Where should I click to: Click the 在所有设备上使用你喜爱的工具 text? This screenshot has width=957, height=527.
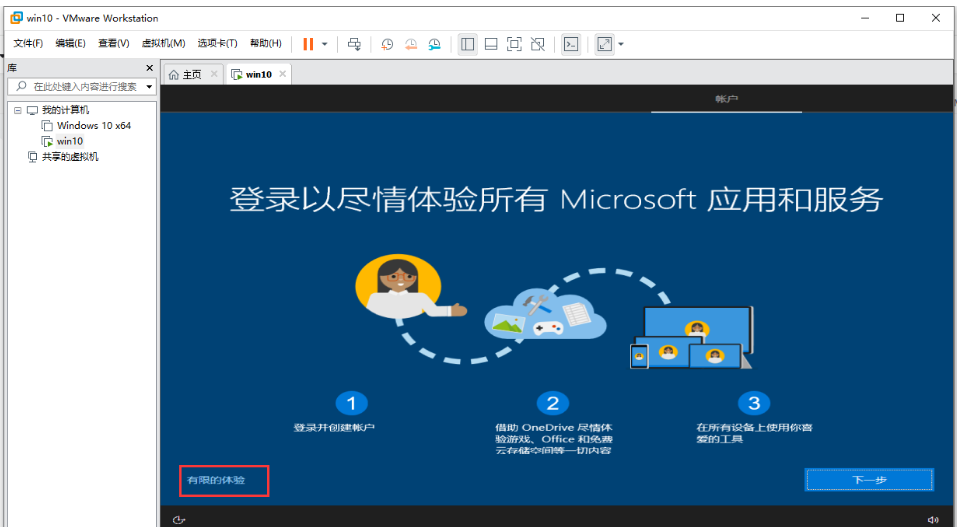coord(754,433)
